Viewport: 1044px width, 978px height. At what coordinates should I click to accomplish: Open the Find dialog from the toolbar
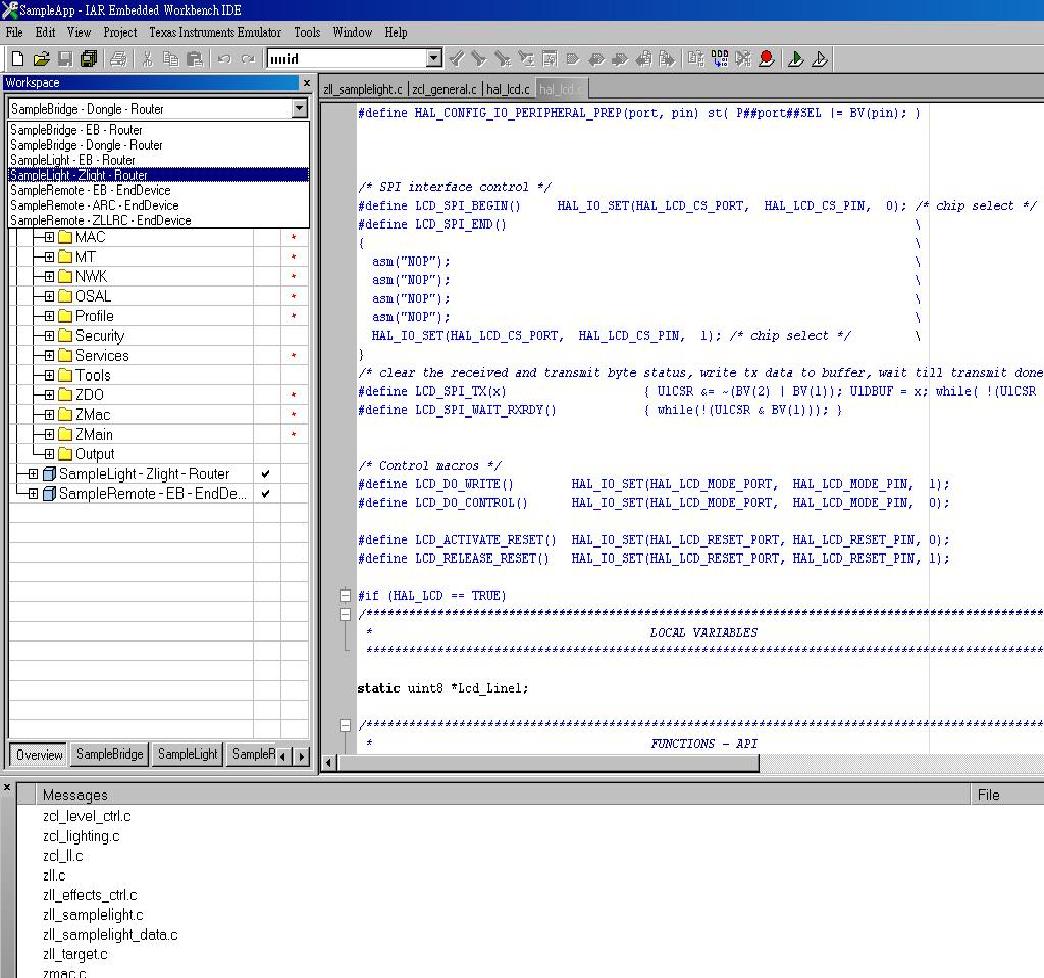(503, 59)
